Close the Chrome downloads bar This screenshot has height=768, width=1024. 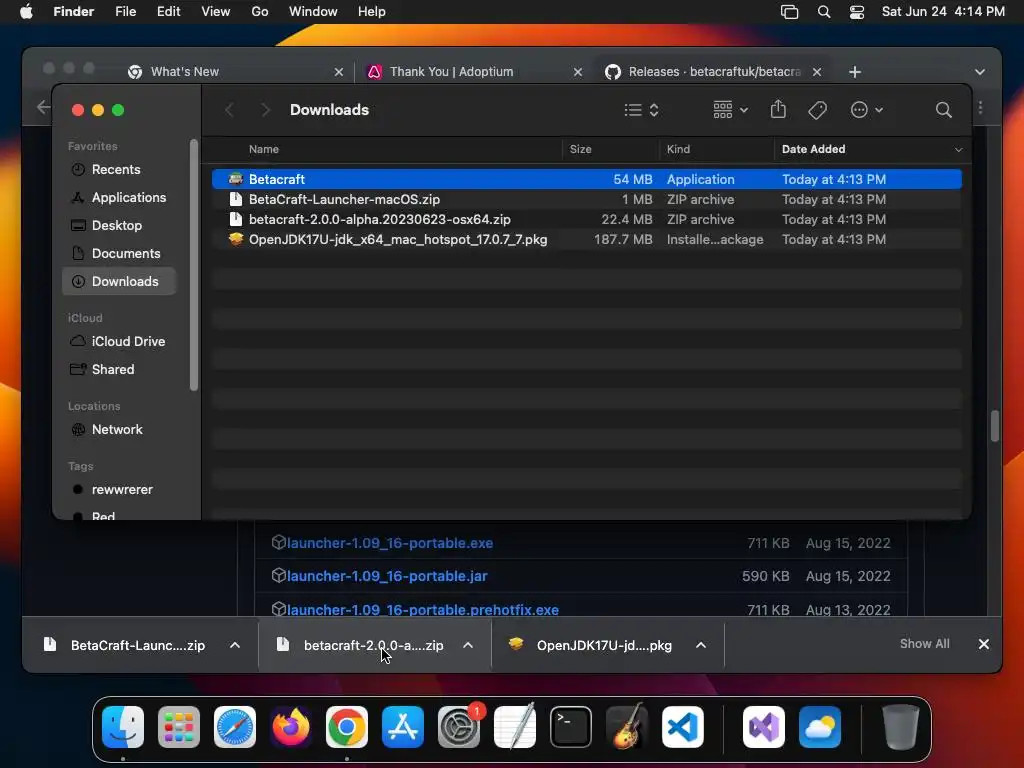pyautogui.click(x=984, y=644)
